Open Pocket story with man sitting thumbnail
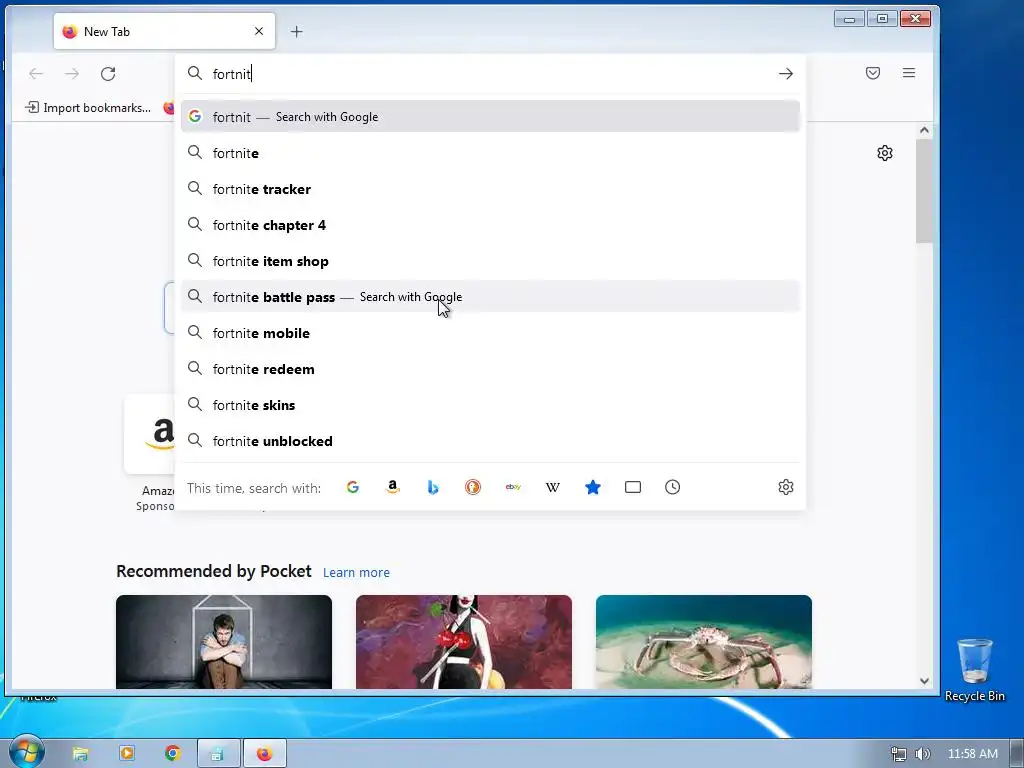This screenshot has height=768, width=1024. point(224,642)
